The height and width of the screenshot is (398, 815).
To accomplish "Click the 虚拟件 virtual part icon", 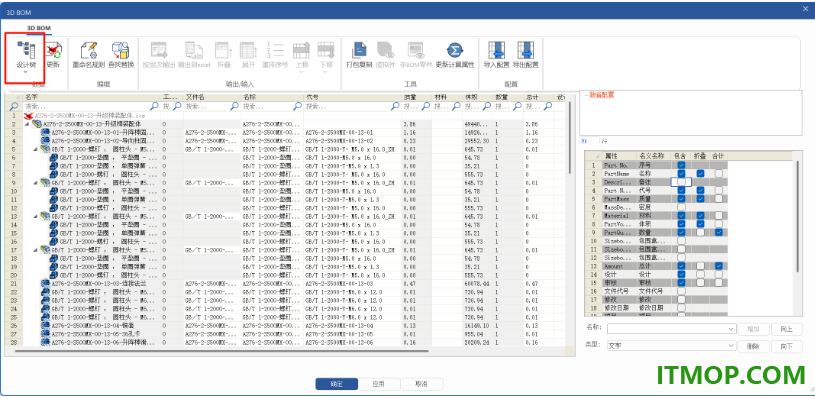I will 386,51.
